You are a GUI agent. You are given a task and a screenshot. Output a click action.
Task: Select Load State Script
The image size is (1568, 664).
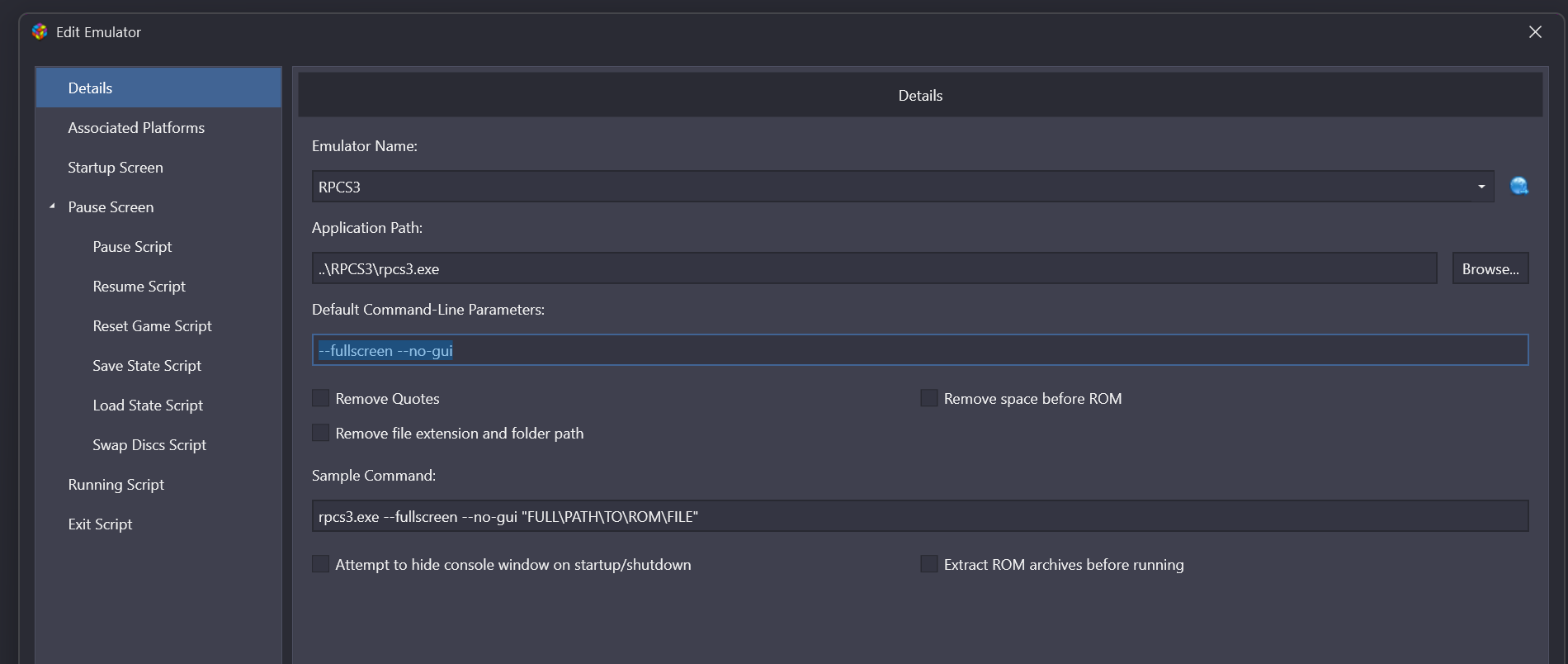148,405
